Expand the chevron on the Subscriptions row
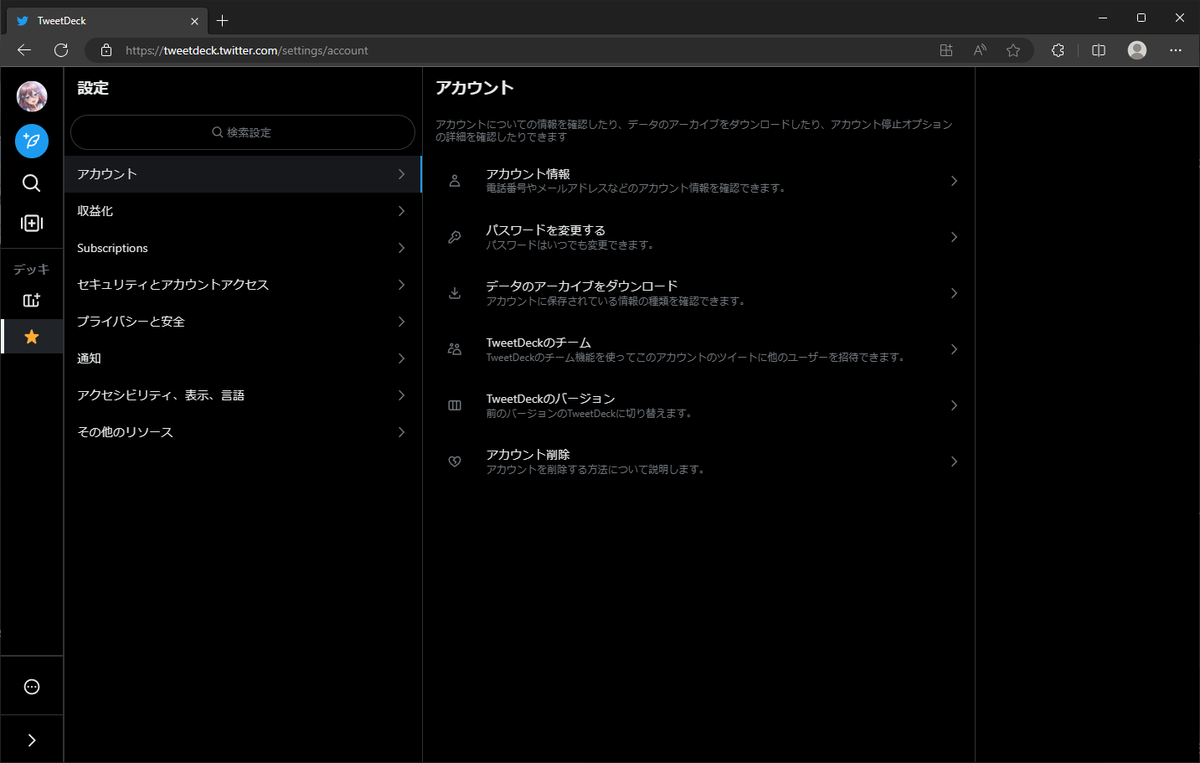1200x763 pixels. click(x=401, y=248)
